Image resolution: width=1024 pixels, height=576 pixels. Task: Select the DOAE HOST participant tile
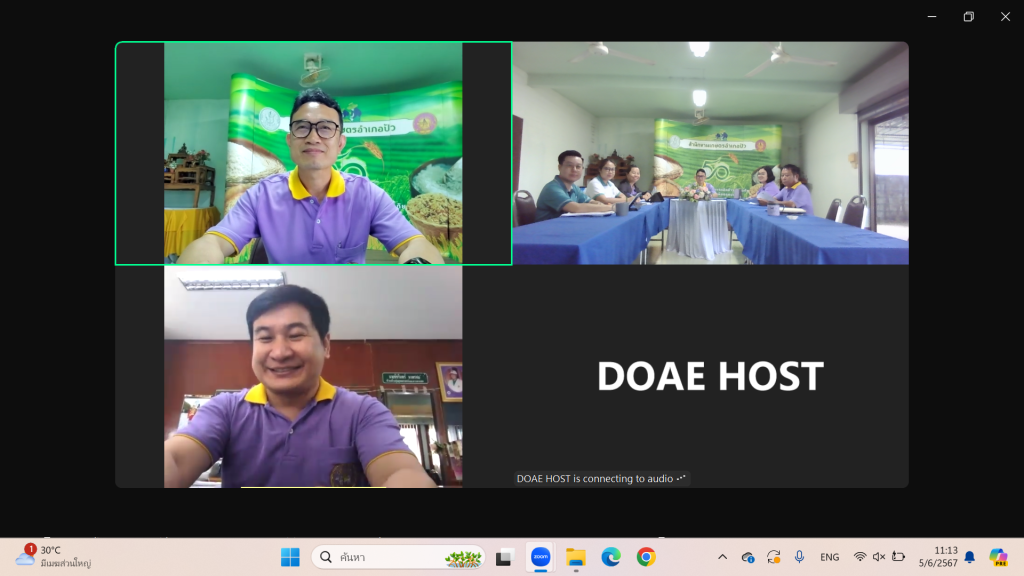point(710,376)
